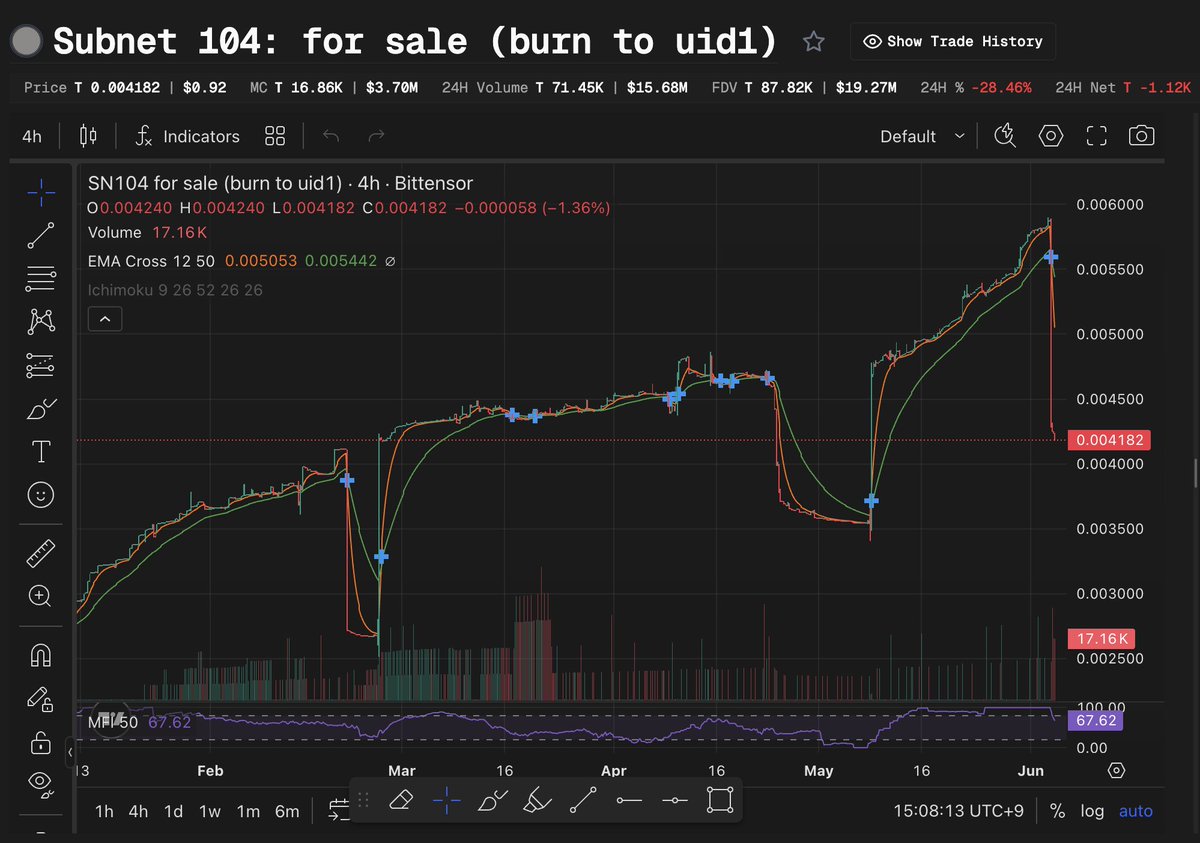Select highlighter in floating drawing toolbar
This screenshot has height=843, width=1200.
pyautogui.click(x=538, y=800)
